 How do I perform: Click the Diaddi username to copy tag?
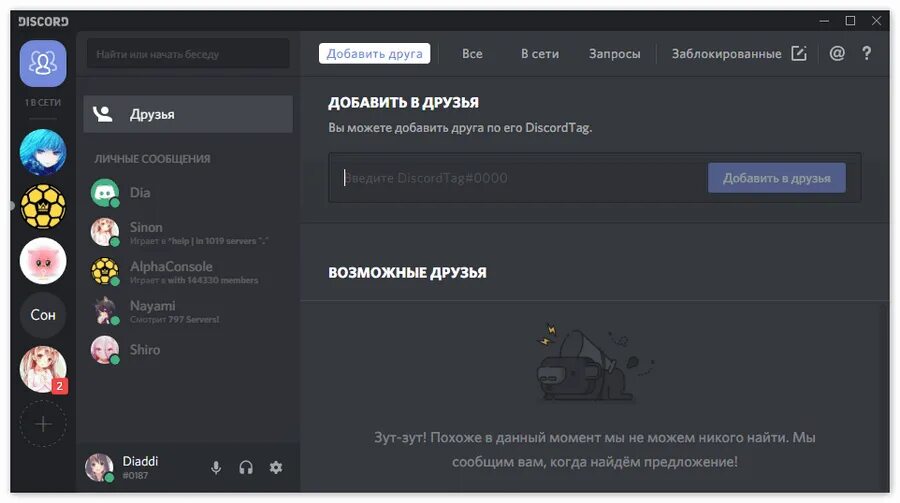tap(140, 461)
